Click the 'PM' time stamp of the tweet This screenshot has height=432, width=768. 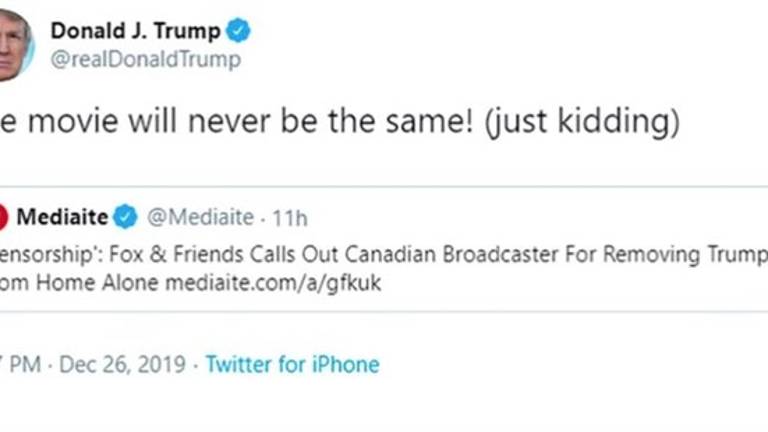point(26,364)
